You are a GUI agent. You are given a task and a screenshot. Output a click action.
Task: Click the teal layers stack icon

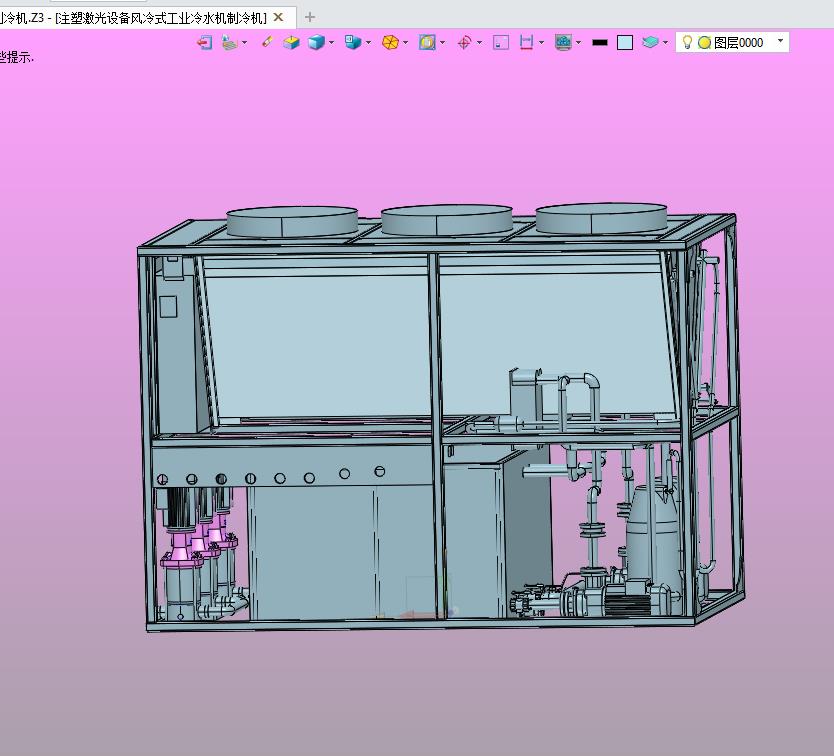click(x=650, y=43)
